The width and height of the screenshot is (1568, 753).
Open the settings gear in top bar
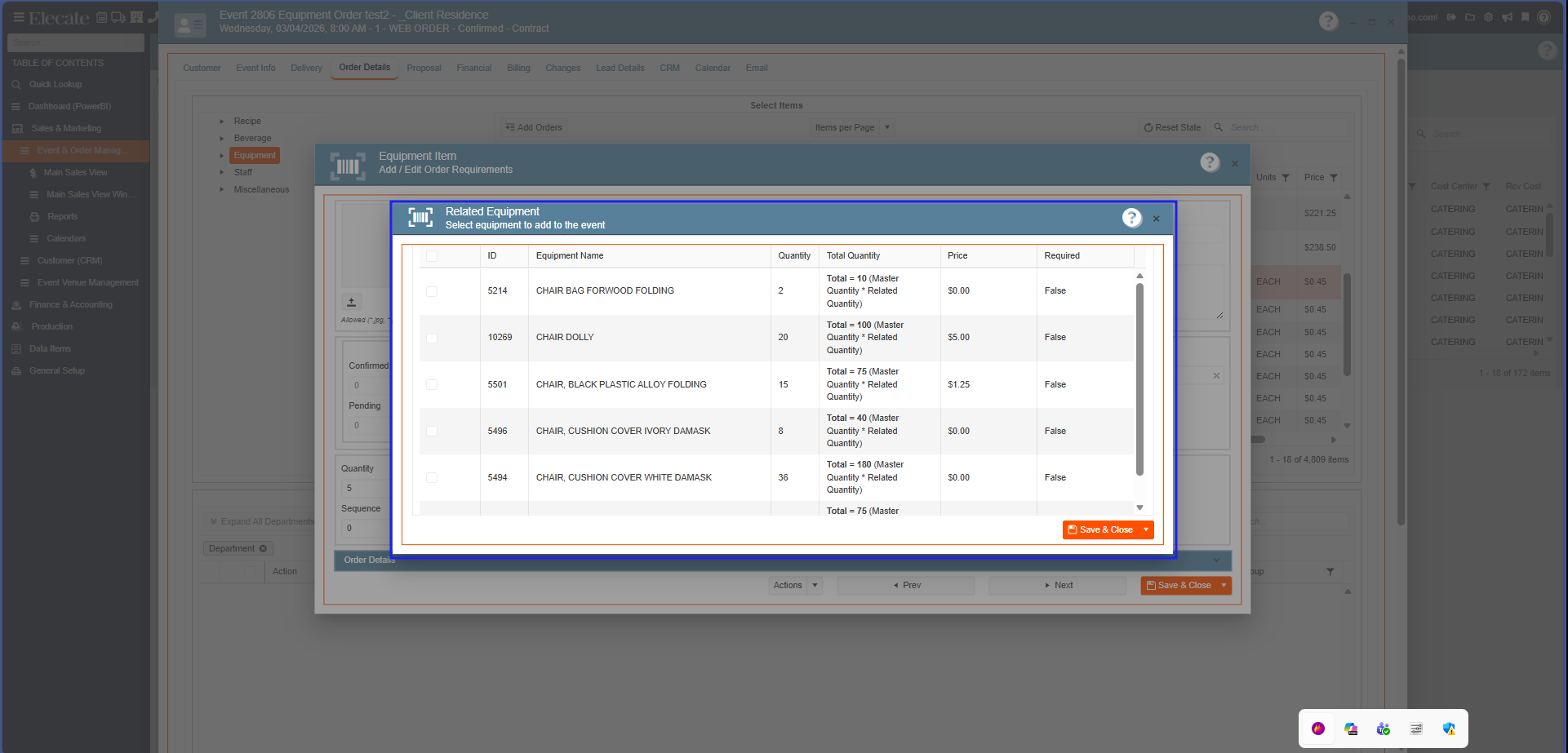coord(1488,17)
